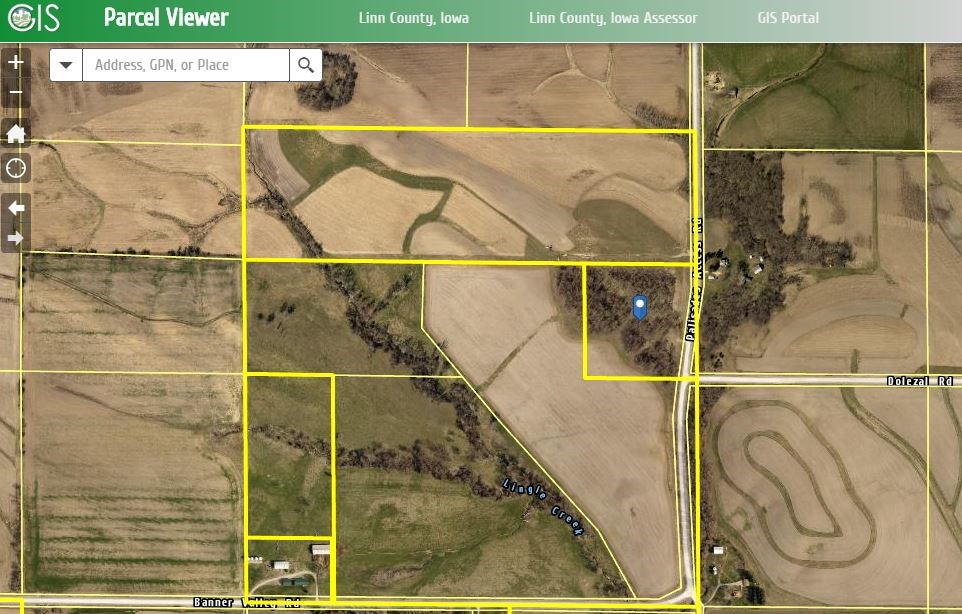
Task: Open the Linn County, Iowa link
Action: pos(413,18)
